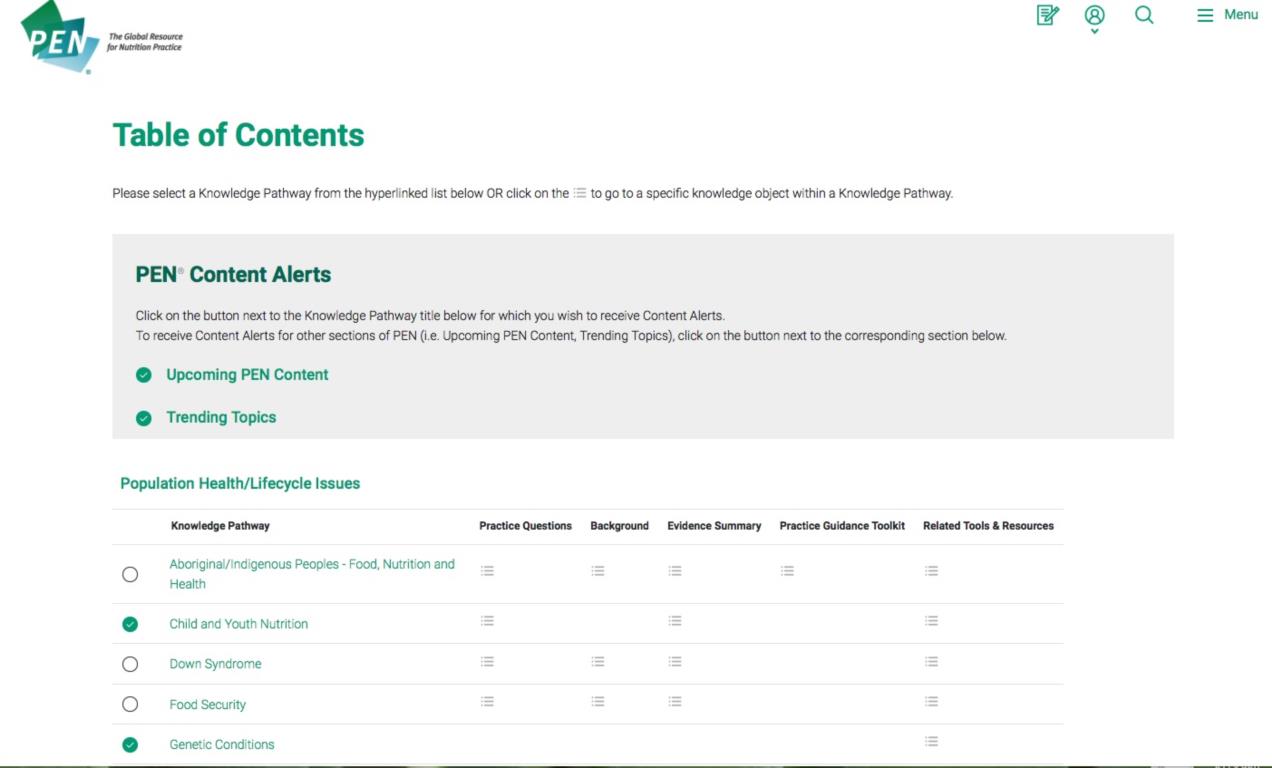Open the notes/edit icon in the header

1047,15
